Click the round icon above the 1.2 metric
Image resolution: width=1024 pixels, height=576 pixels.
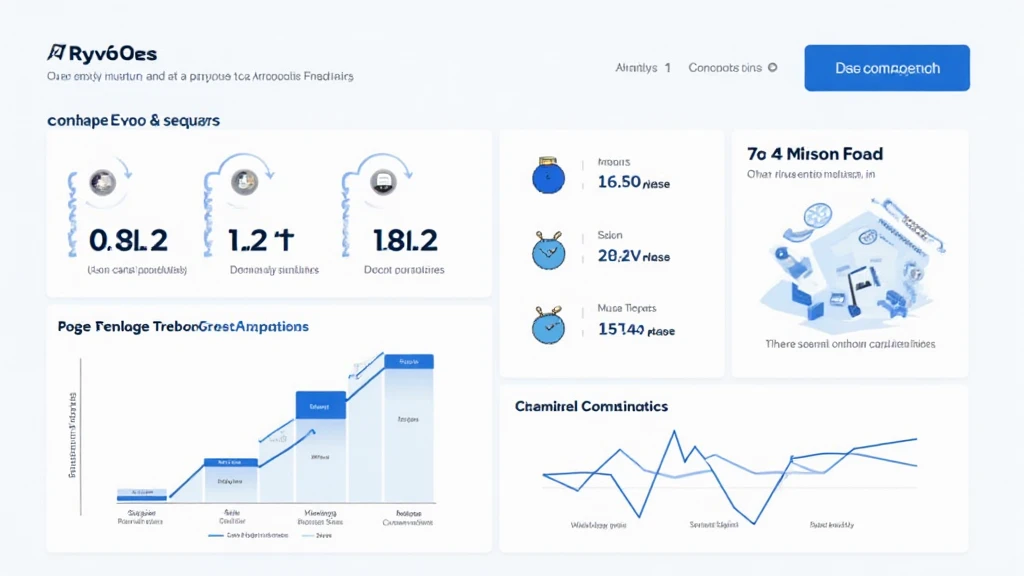point(245,182)
